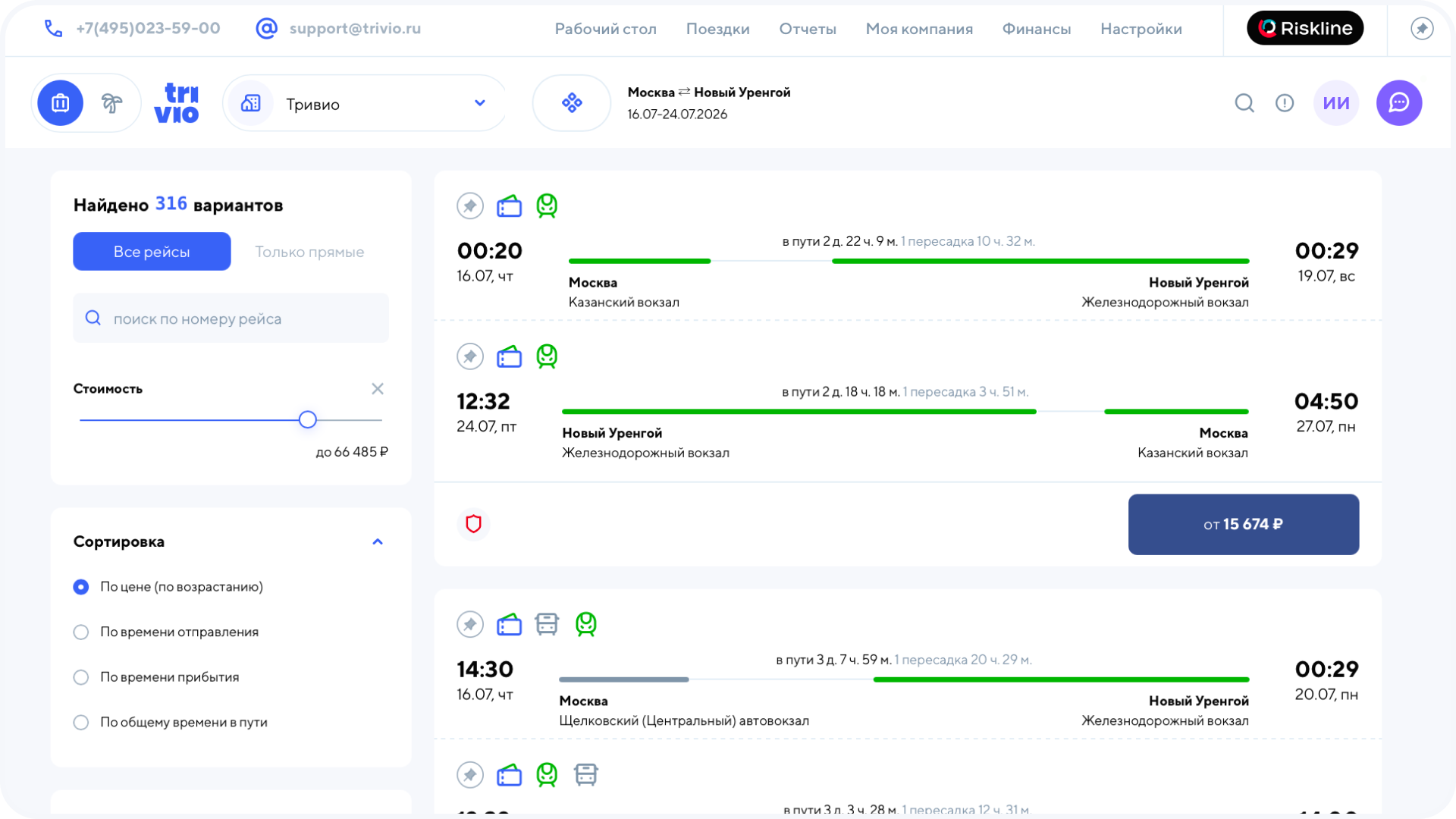Click the dates 16.07-24.07.2026 text
Screen dimensions: 1456x819
677,115
